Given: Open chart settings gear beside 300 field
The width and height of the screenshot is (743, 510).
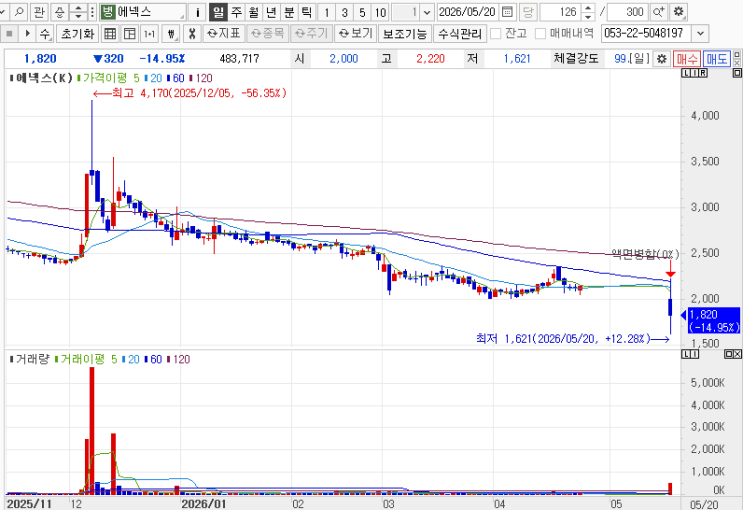Looking at the screenshot, I should pyautogui.click(x=679, y=12).
